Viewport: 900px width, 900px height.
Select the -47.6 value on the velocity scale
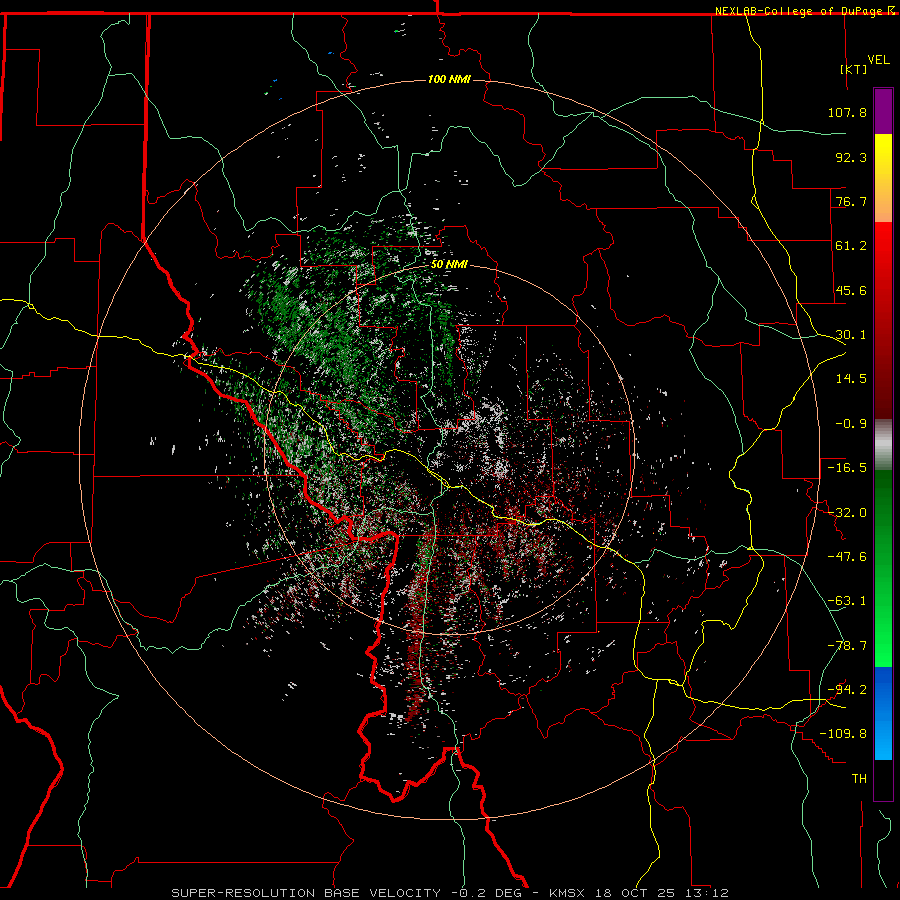[x=847, y=557]
